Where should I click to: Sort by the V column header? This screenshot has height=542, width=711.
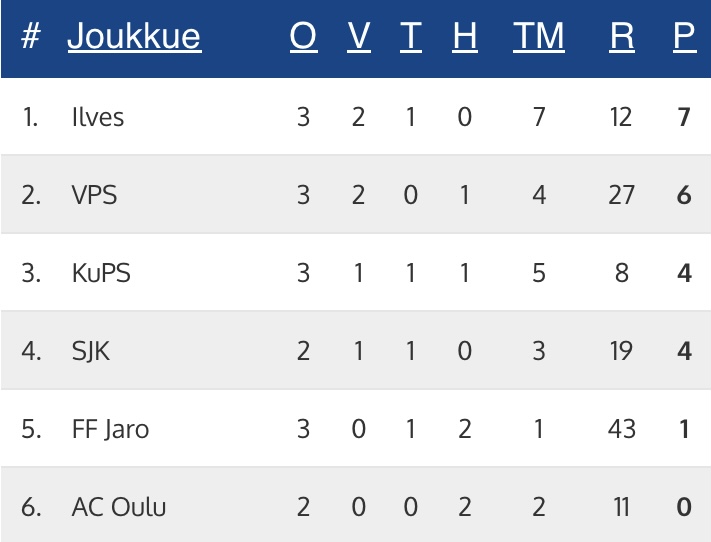coord(359,37)
